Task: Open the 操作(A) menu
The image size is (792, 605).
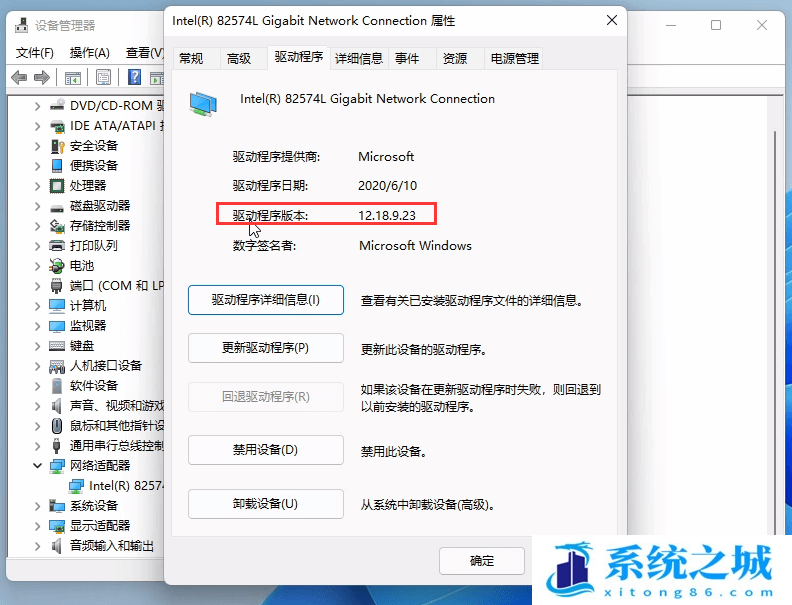Action: pos(89,53)
